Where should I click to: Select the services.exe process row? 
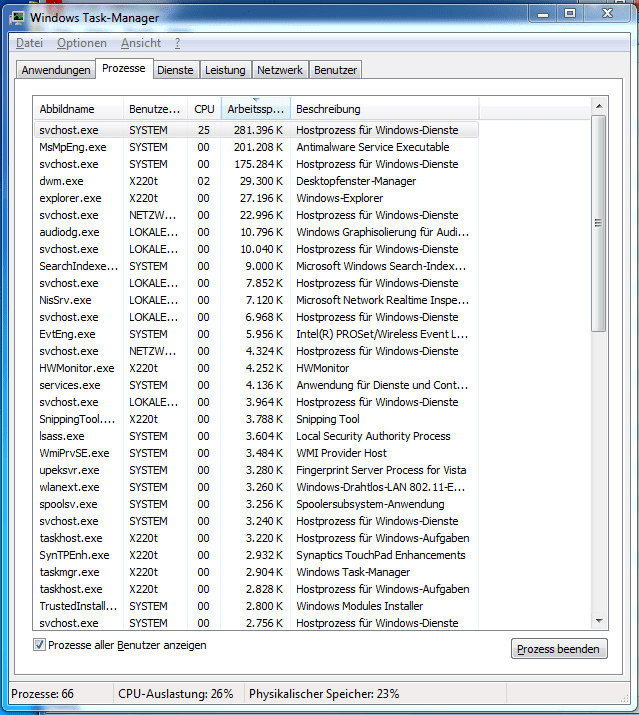256,385
